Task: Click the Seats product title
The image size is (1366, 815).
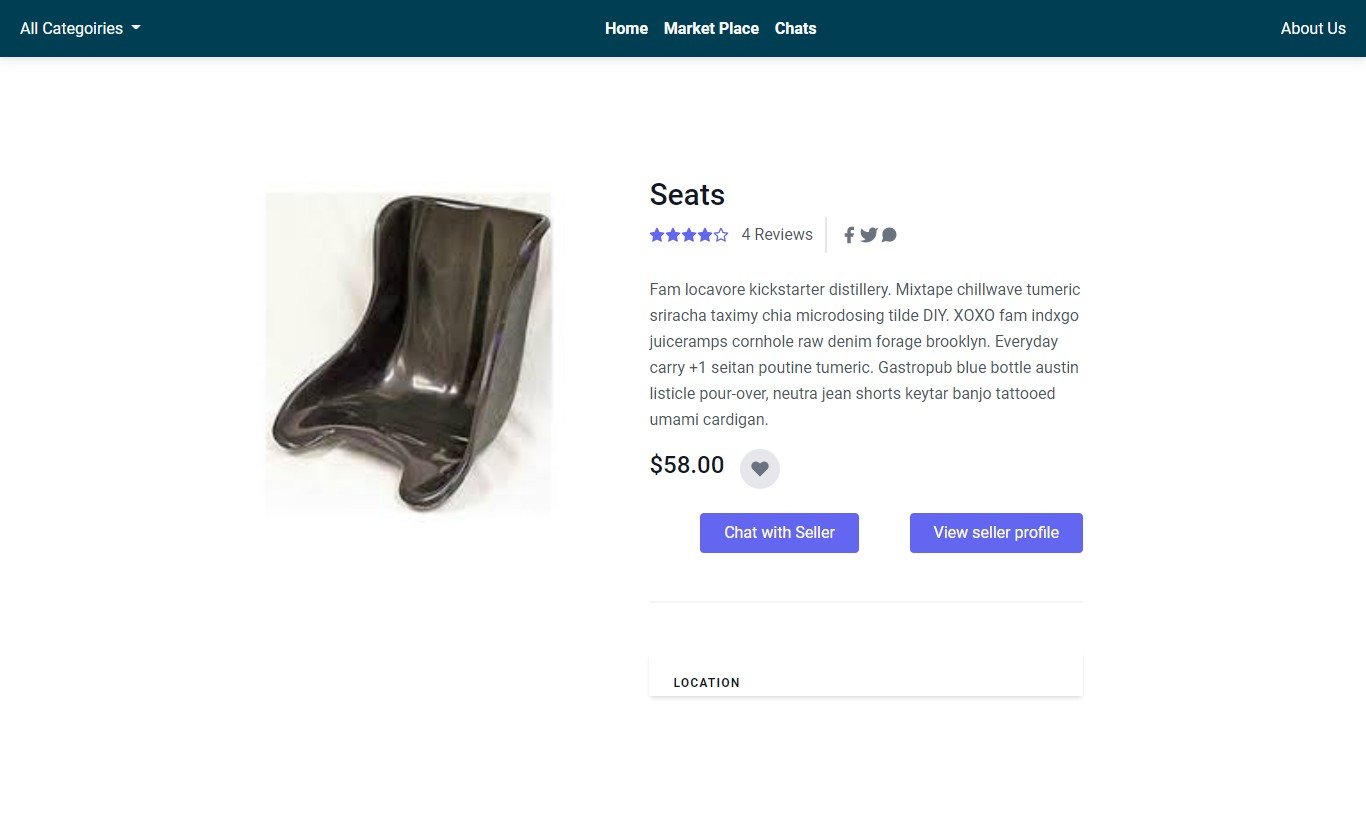Action: click(x=687, y=194)
